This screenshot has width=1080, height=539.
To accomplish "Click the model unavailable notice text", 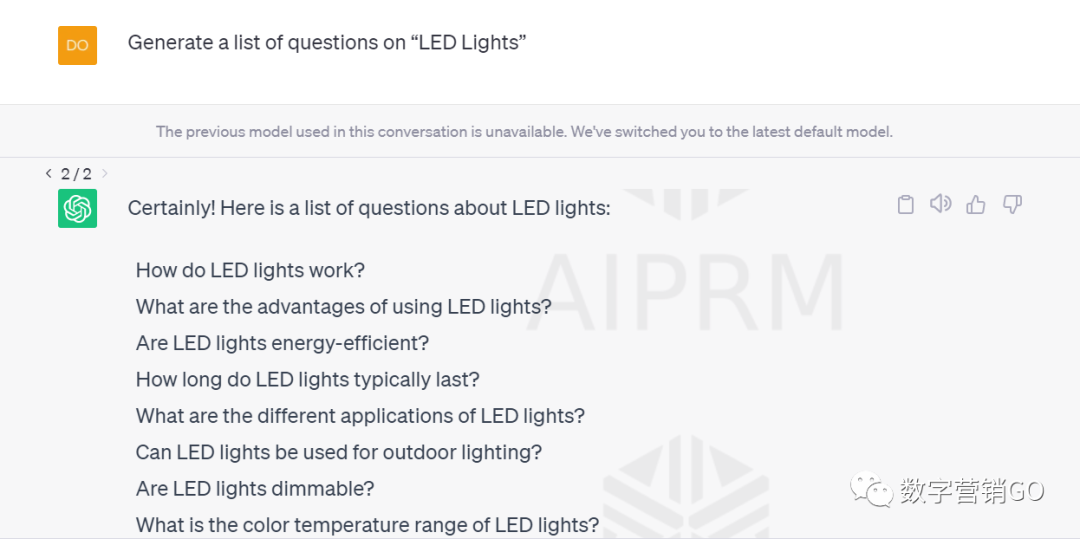I will (524, 131).
